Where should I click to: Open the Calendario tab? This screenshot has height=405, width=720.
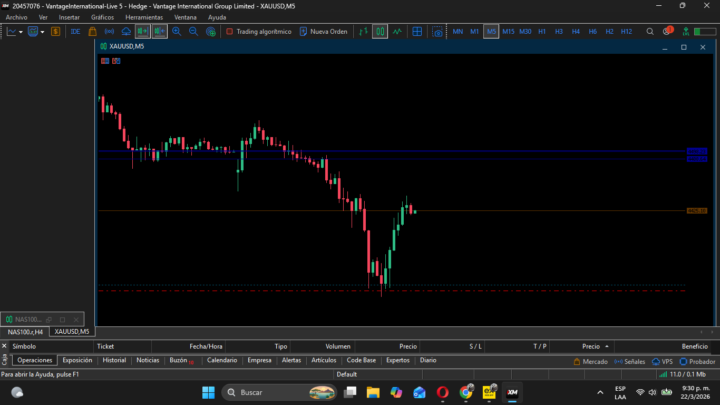(222, 360)
